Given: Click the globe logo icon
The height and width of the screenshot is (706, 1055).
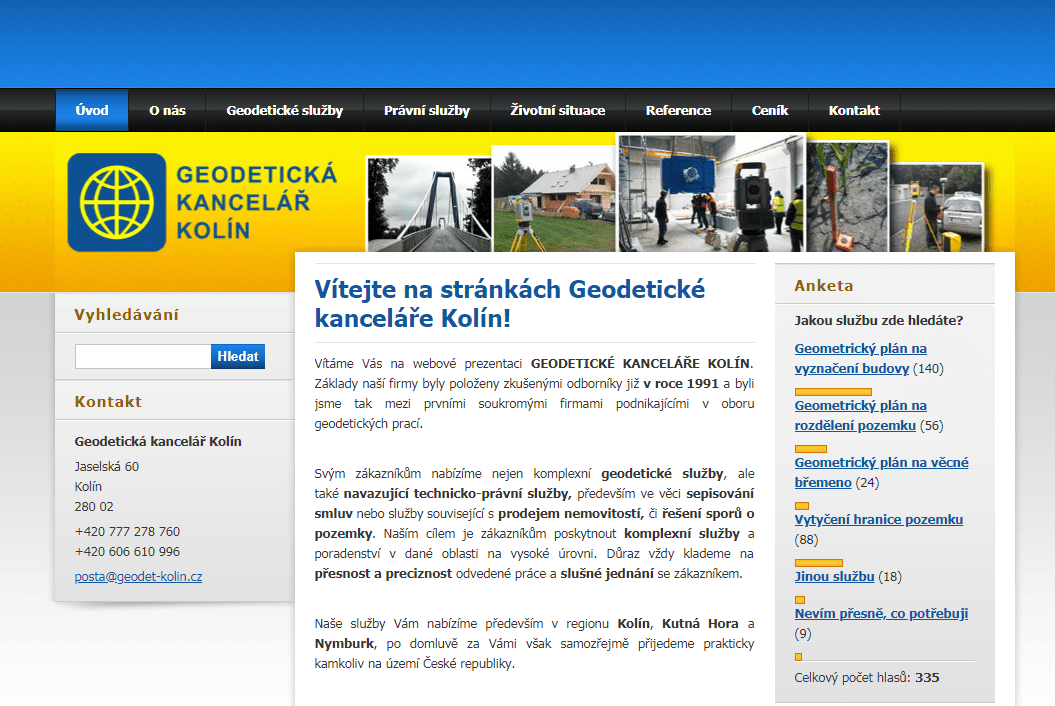Looking at the screenshot, I should 116,203.
